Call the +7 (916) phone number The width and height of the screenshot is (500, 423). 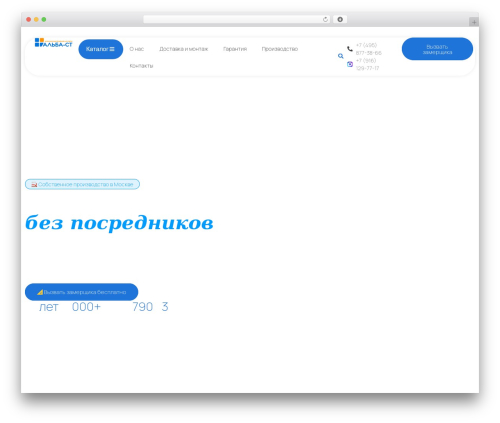pyautogui.click(x=367, y=64)
